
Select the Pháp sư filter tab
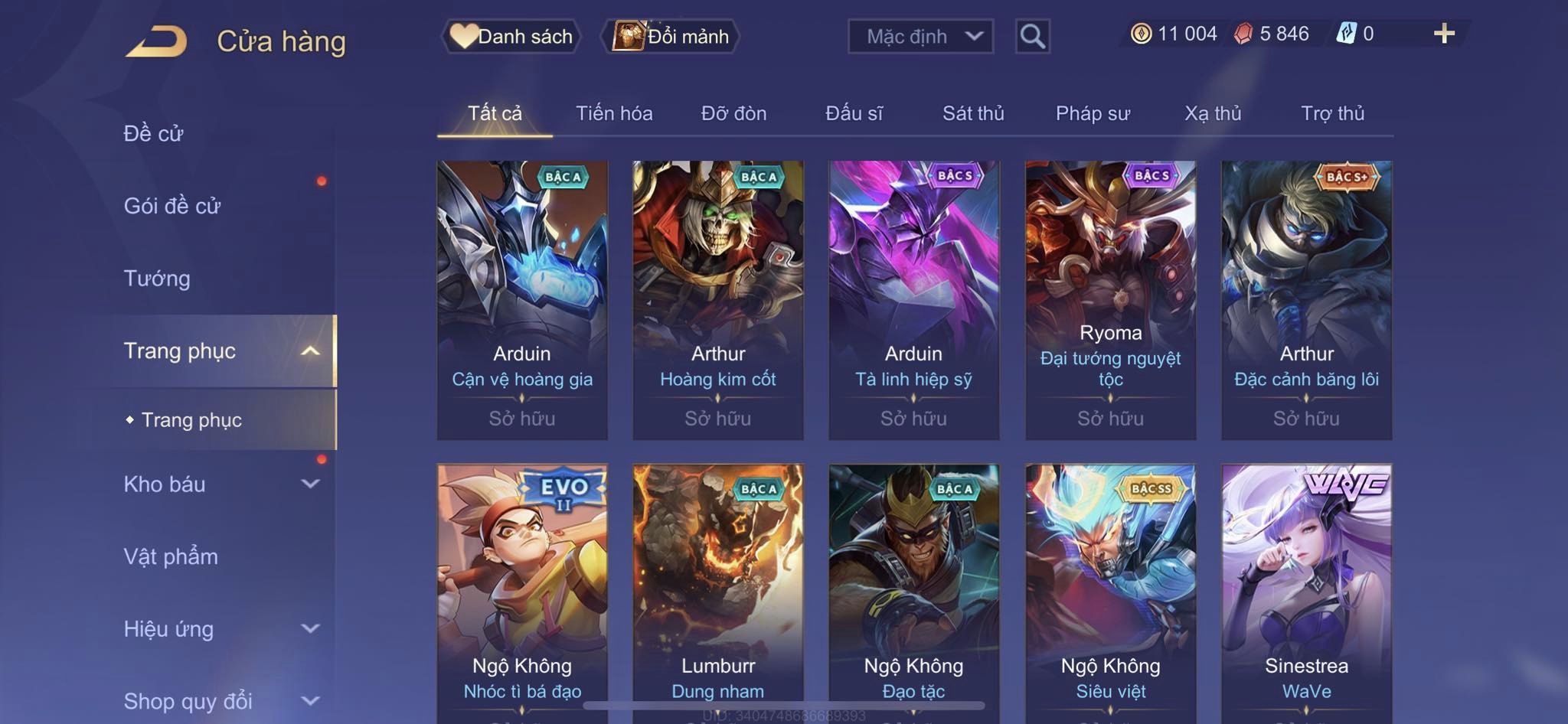[1093, 113]
